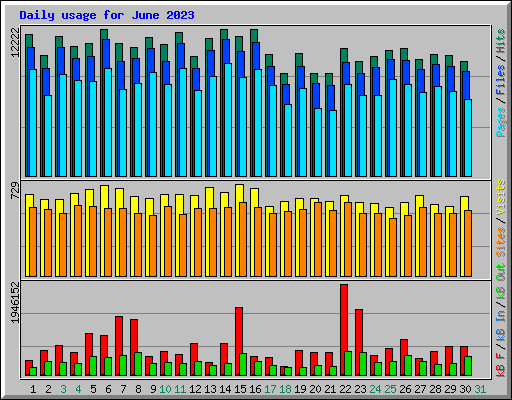Click the 'Sites' legend label
Screen dimensions: 512x400
(501, 242)
